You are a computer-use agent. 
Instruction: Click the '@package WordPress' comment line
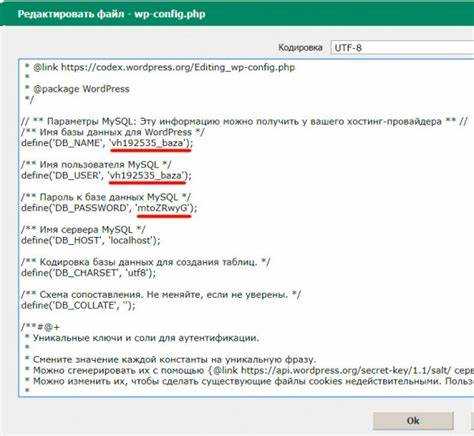tap(81, 89)
